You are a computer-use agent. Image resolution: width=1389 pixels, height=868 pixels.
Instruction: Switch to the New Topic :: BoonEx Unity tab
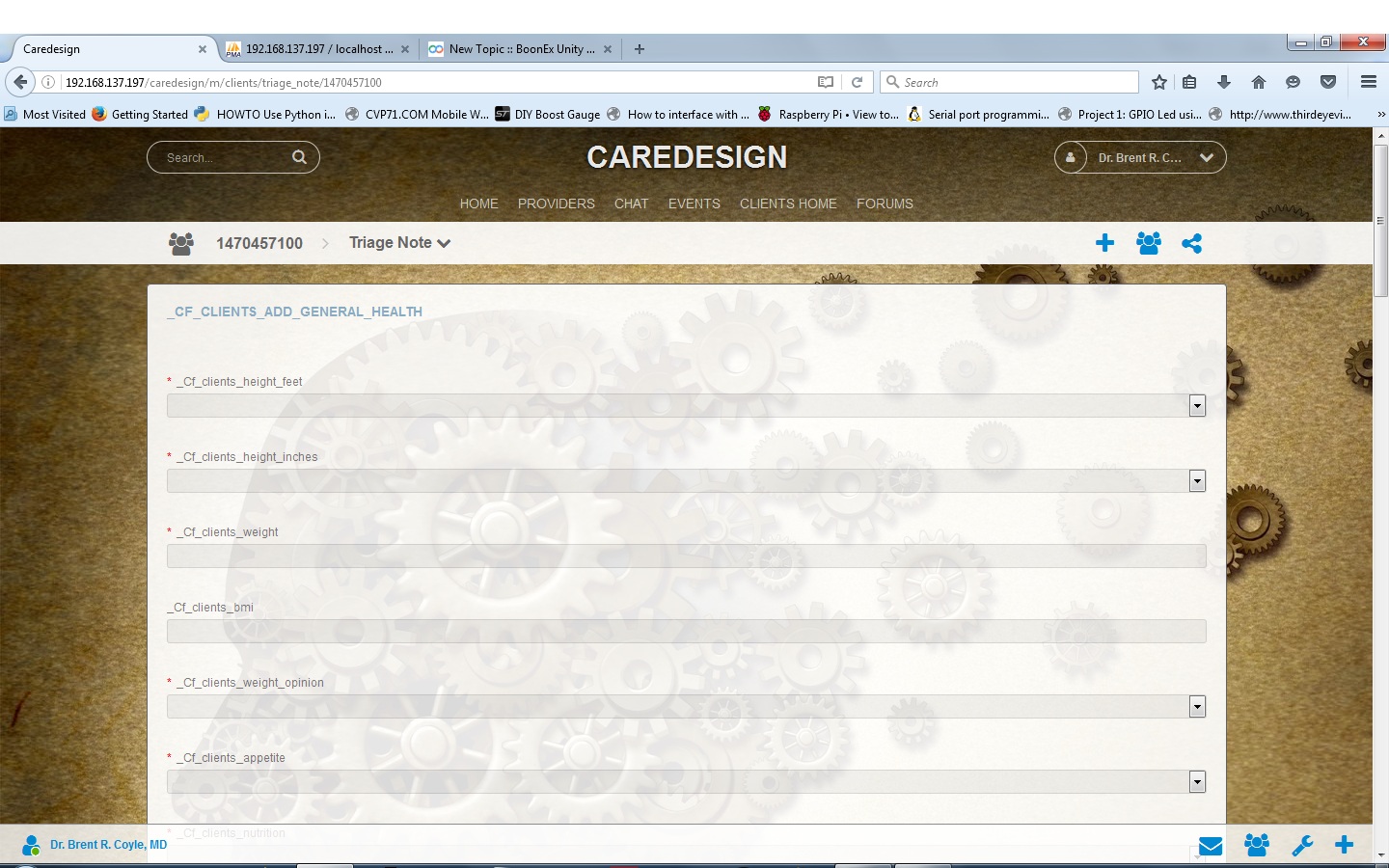coord(521,49)
